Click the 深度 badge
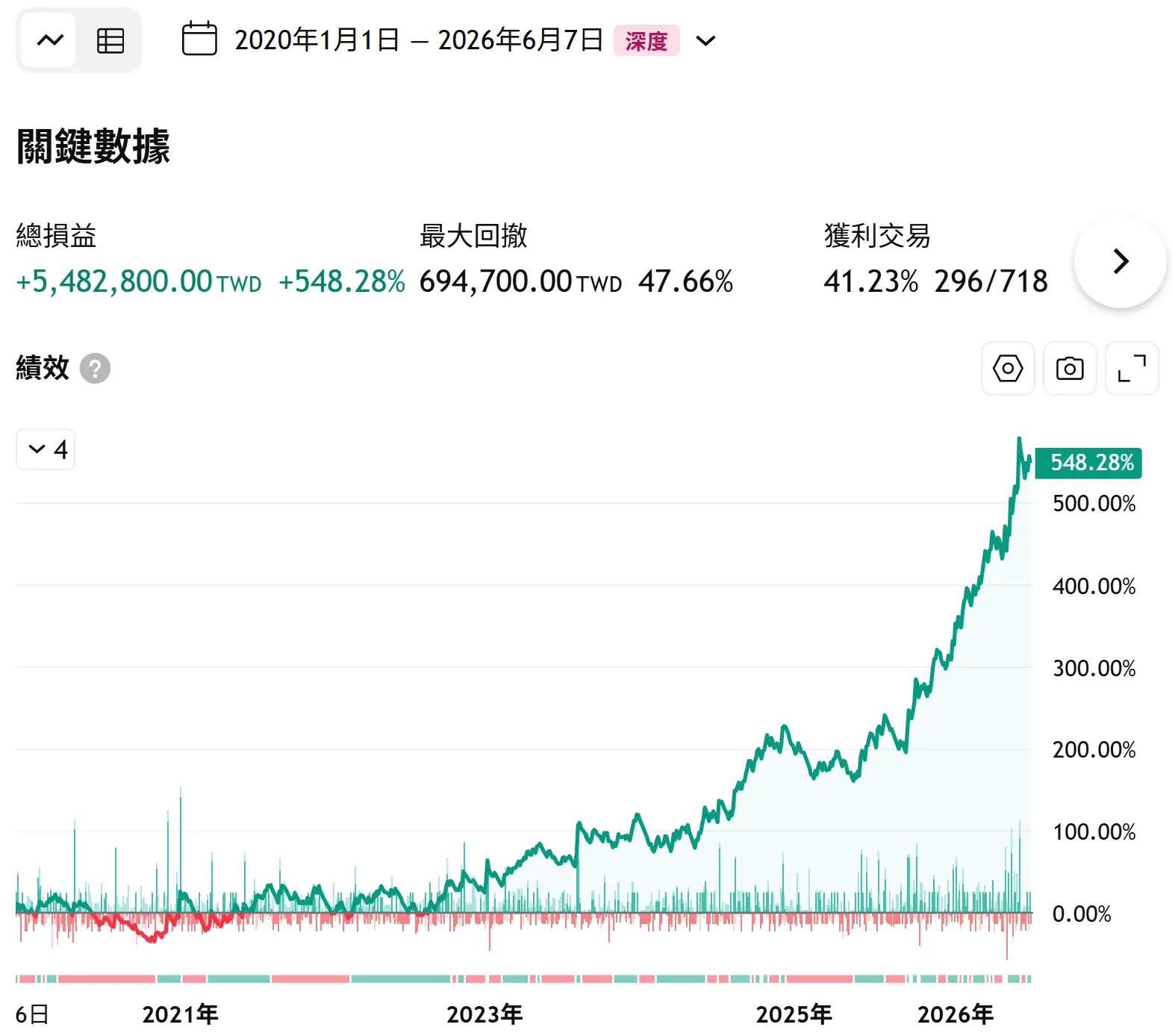1175x1036 pixels. 646,40
